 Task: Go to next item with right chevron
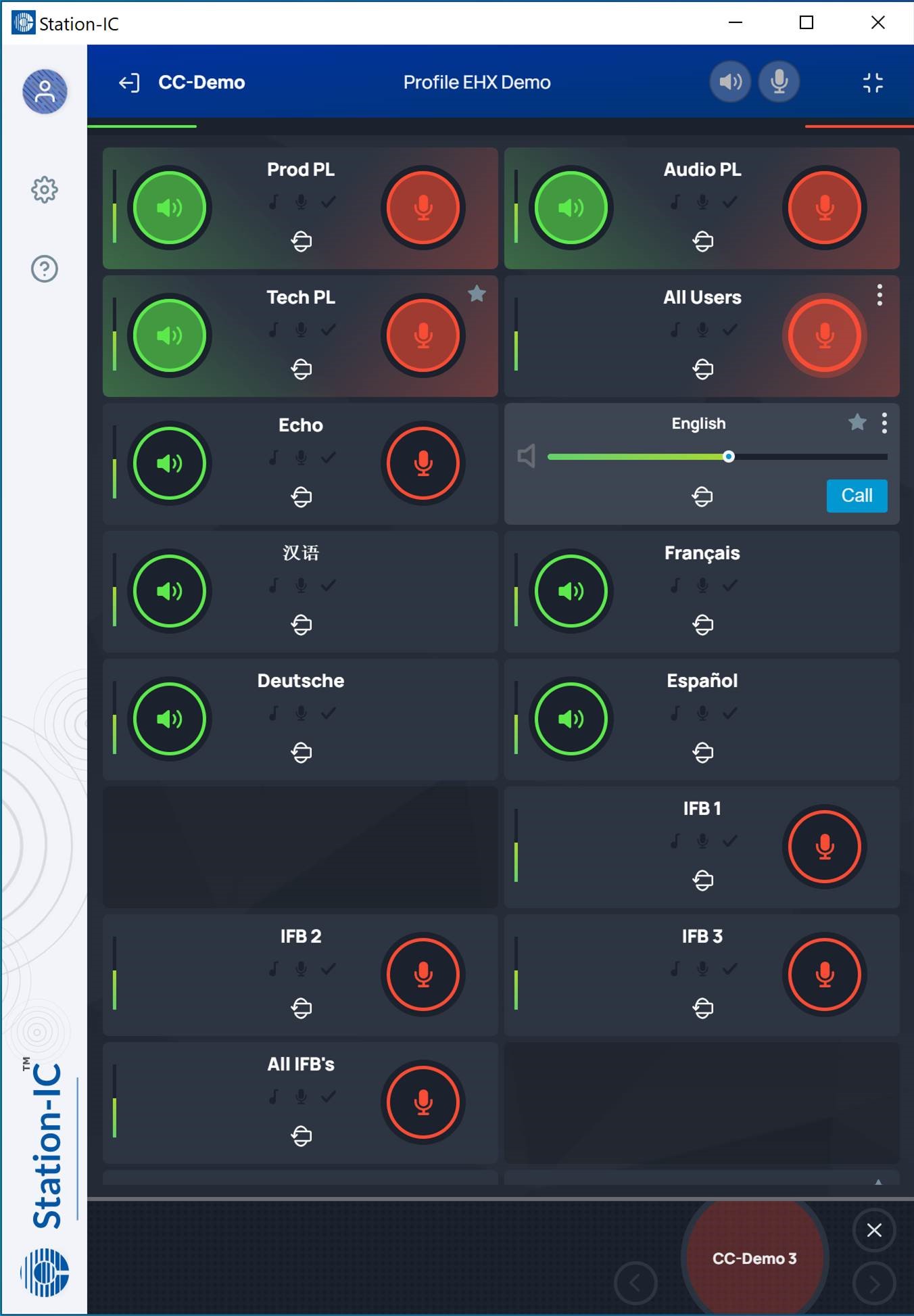[x=874, y=1283]
